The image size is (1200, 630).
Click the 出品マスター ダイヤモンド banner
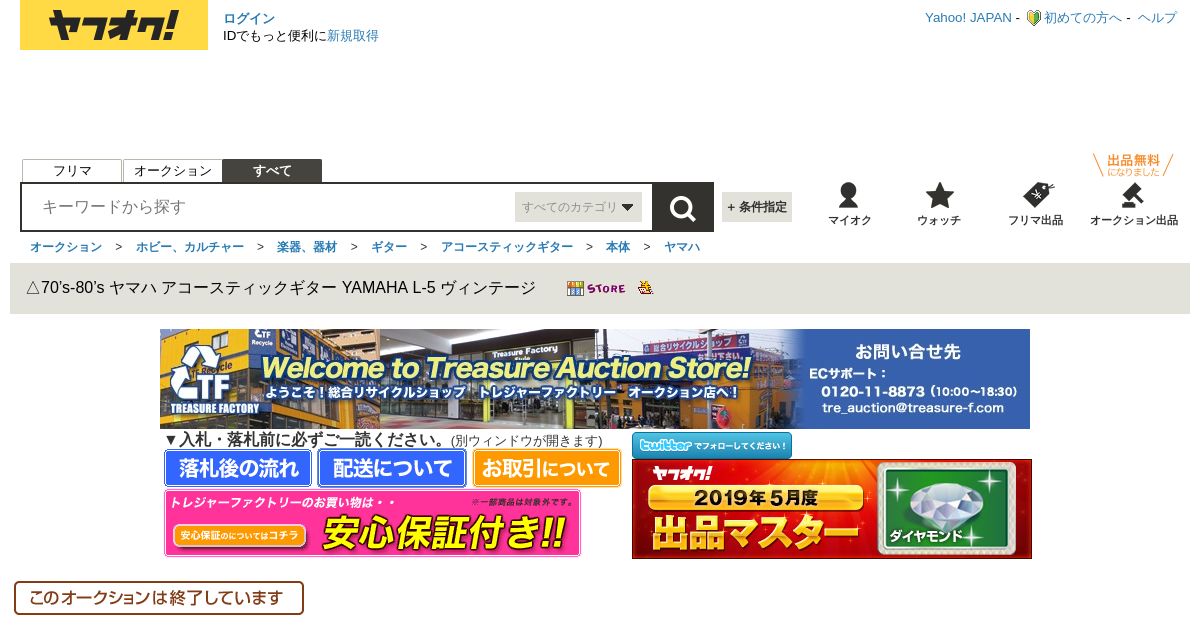(x=832, y=509)
